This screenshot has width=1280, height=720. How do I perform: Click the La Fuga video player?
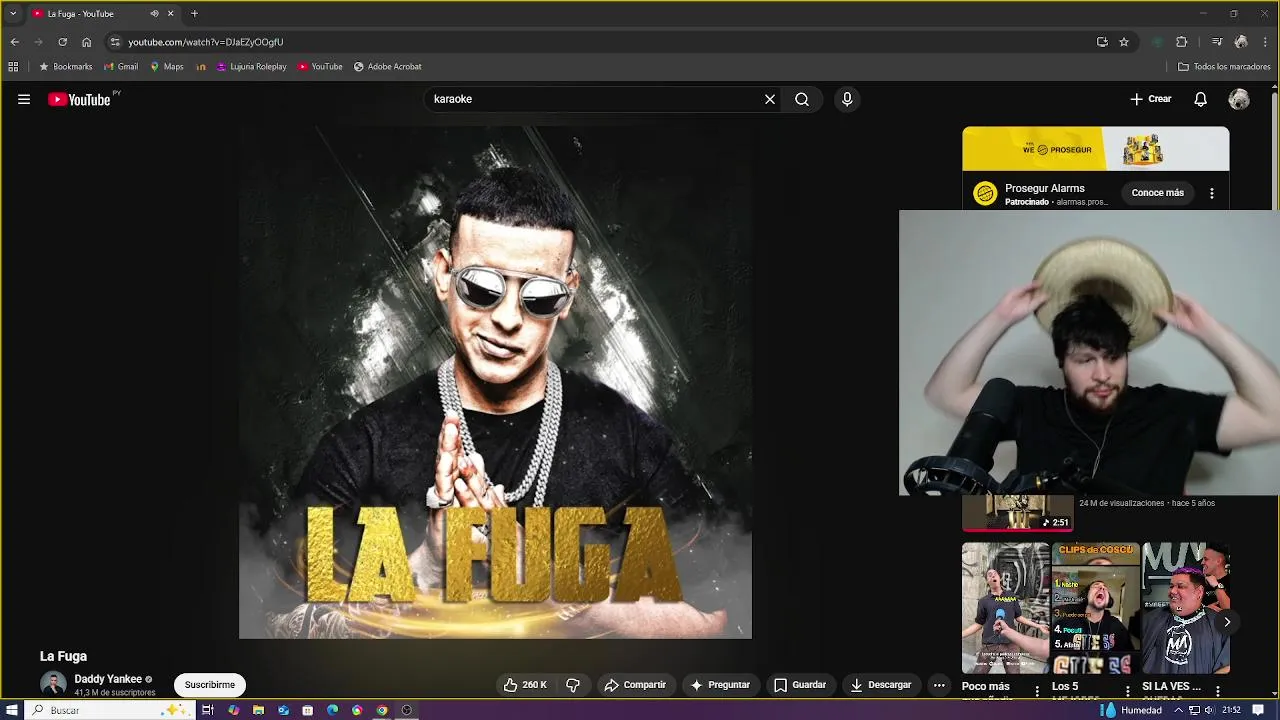(x=495, y=381)
